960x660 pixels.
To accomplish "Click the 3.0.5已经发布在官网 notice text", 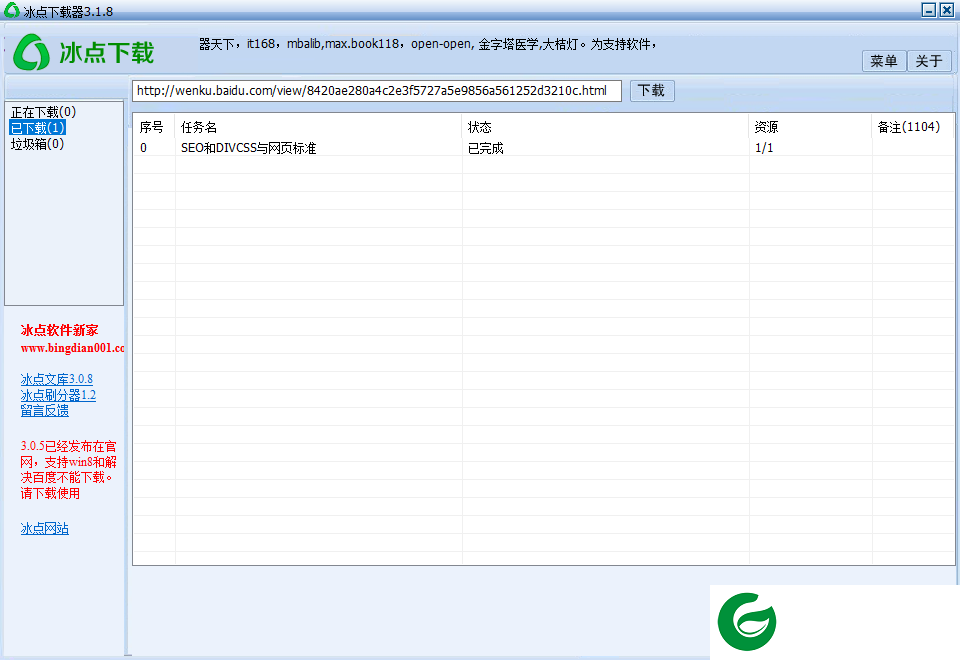I will pos(68,470).
